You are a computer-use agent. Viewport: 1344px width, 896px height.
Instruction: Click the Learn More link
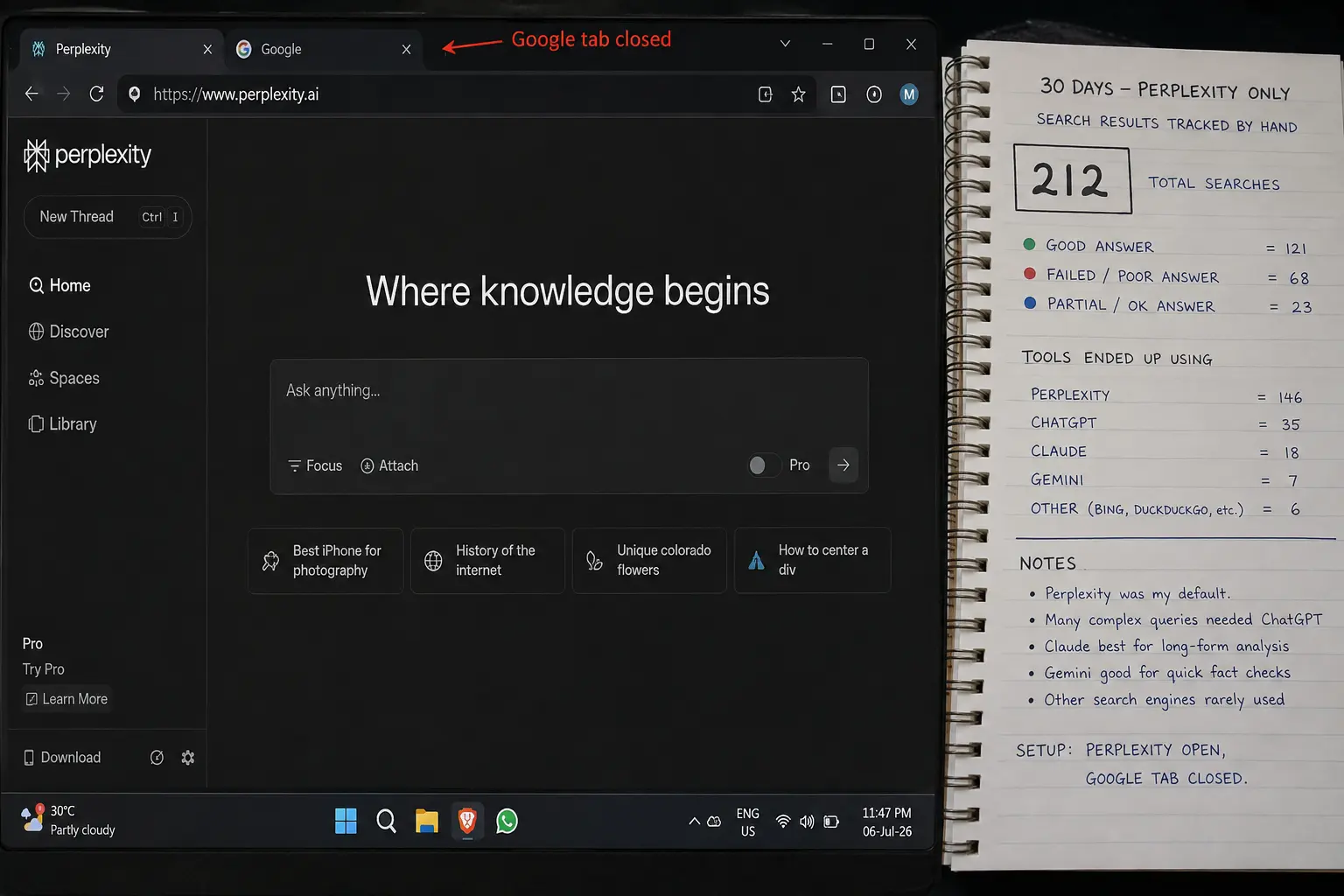(x=66, y=699)
